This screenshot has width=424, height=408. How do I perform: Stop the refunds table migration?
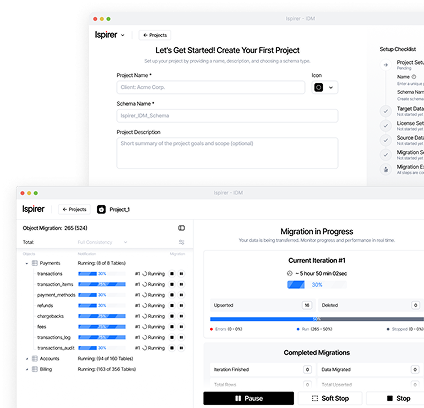point(172,305)
